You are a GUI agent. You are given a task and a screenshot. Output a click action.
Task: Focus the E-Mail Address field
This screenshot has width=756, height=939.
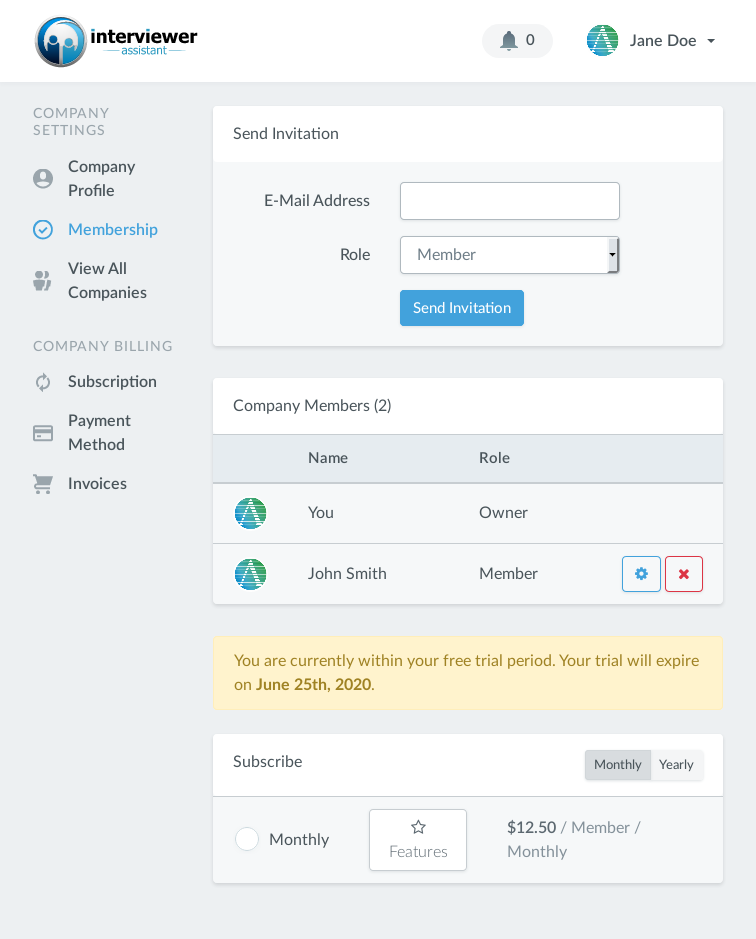[509, 201]
